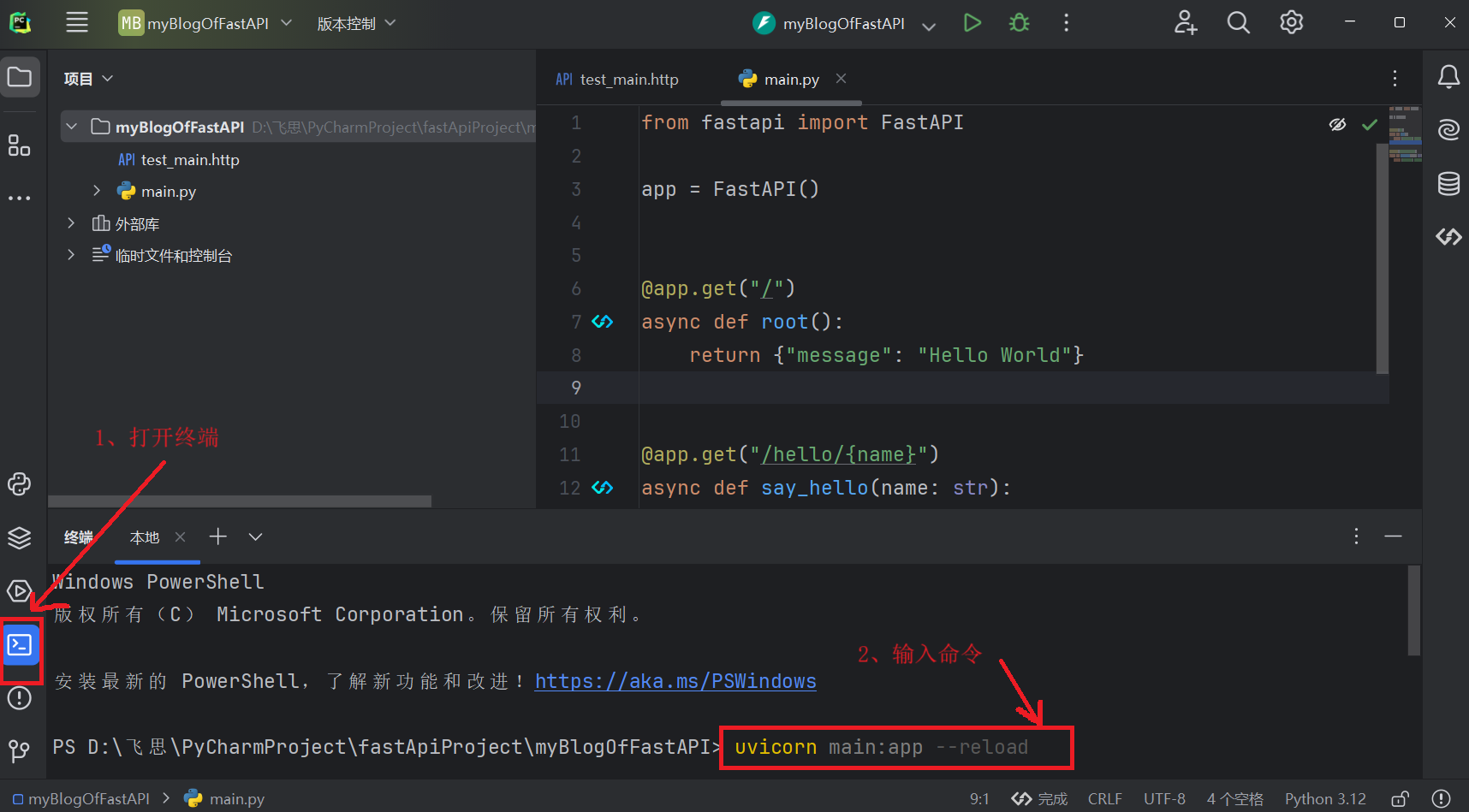
Task: Create a new terminal with the plus button
Action: [217, 536]
